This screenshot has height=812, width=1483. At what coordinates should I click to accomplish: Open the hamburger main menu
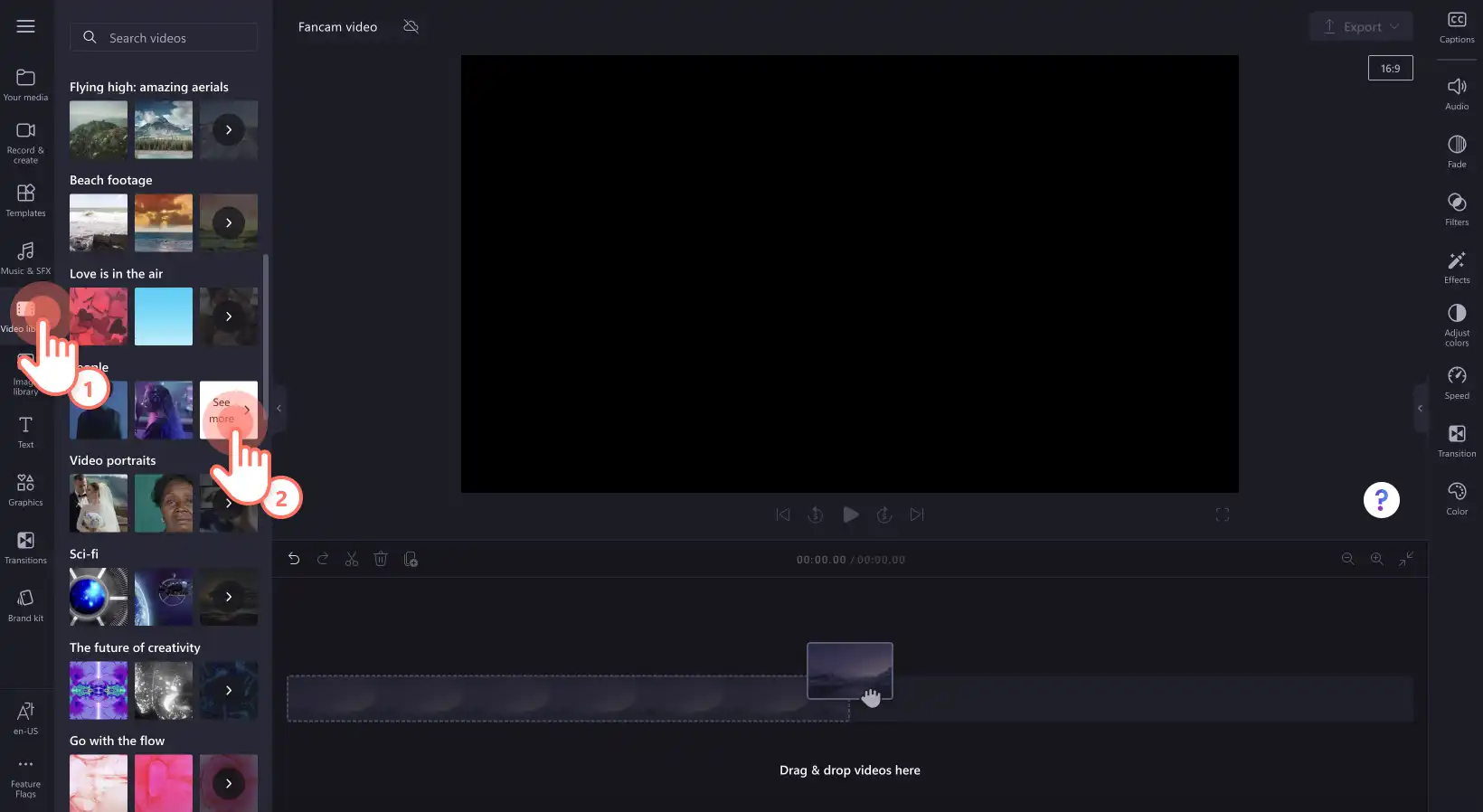click(x=25, y=26)
